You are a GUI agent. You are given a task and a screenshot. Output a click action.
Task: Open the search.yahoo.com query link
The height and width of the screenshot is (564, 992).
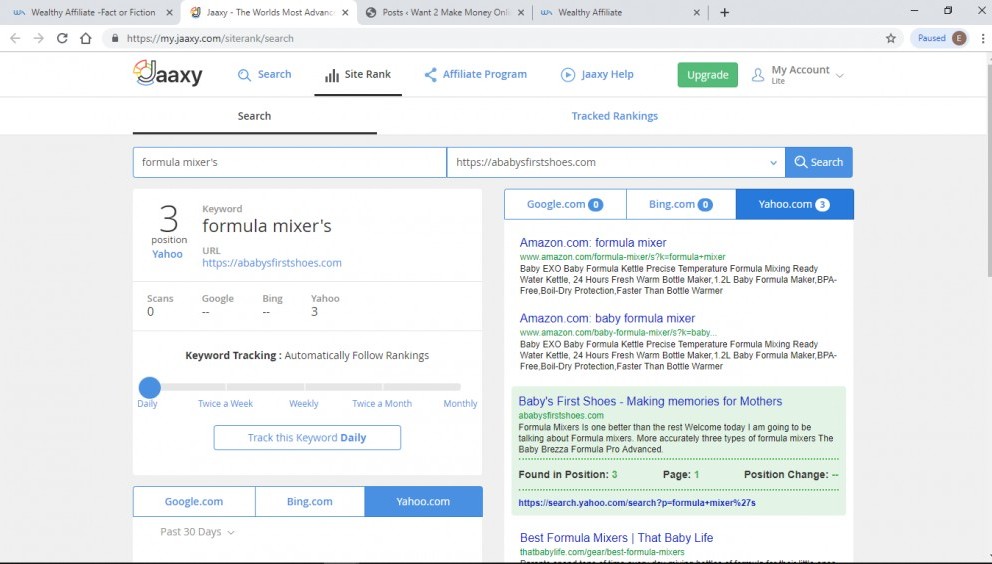[637, 503]
